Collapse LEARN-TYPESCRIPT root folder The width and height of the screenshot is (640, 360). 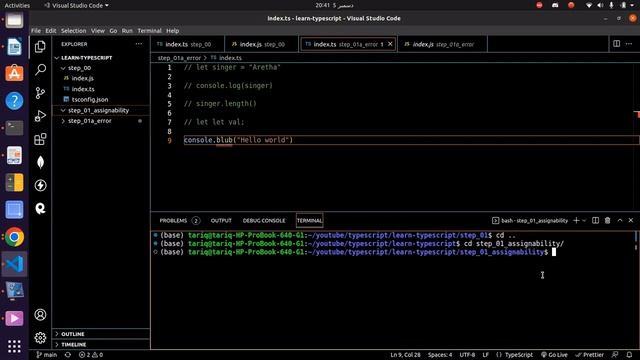click(x=101, y=58)
